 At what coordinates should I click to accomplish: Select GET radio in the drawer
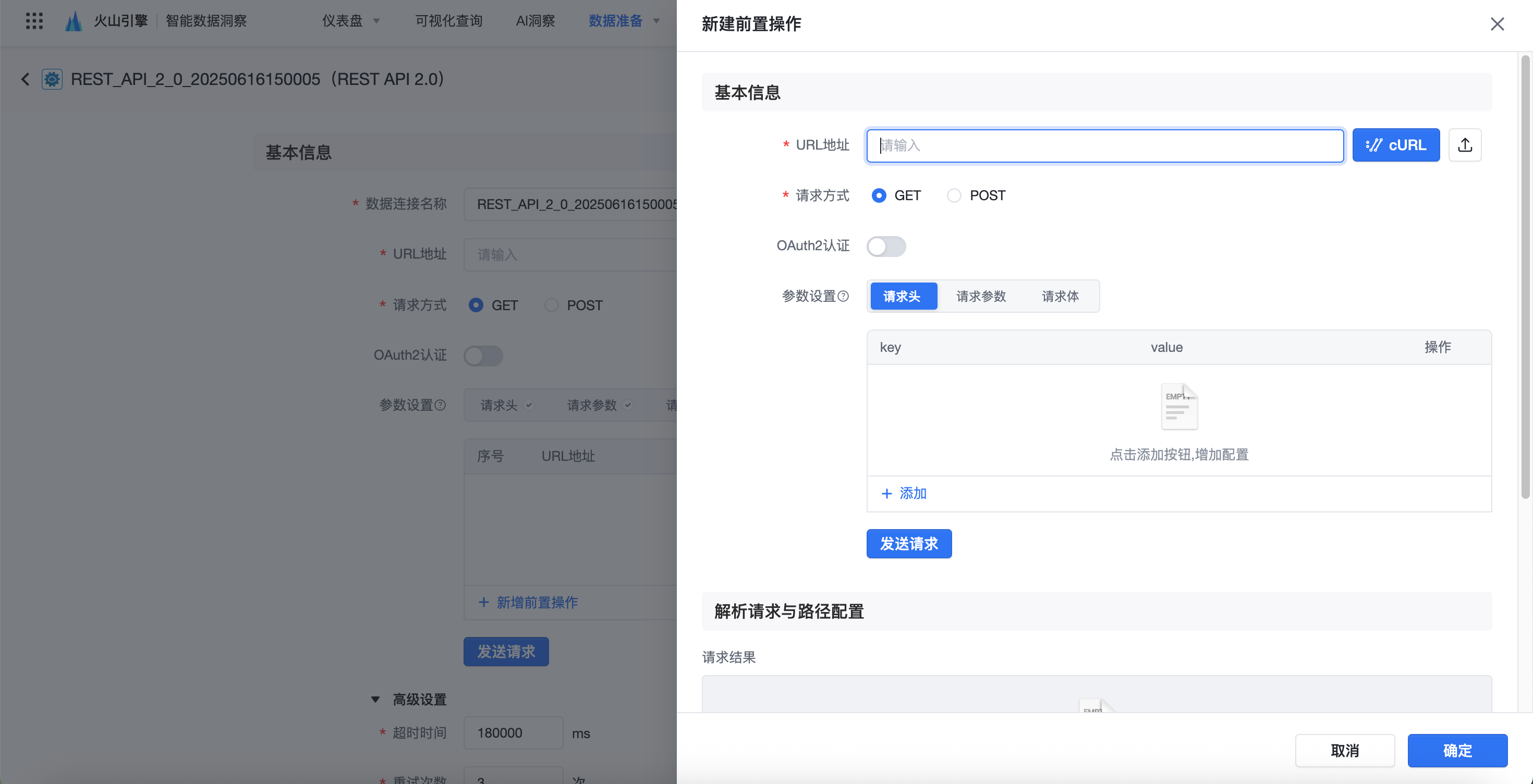pyautogui.click(x=879, y=195)
